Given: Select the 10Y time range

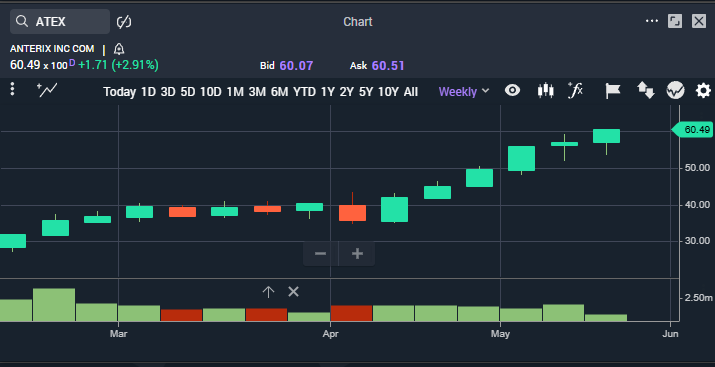Looking at the screenshot, I should (x=388, y=92).
